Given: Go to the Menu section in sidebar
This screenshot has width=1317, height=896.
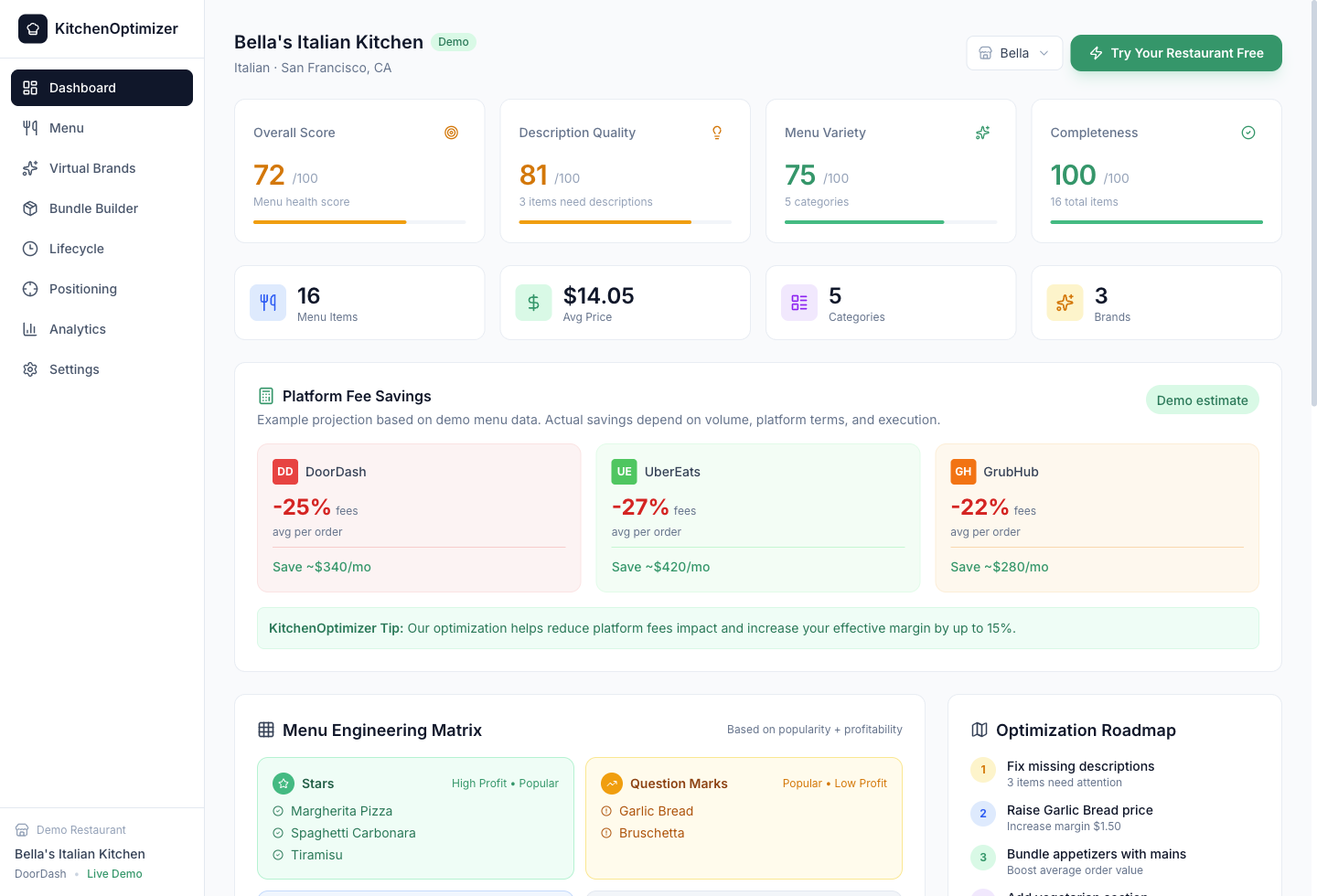Looking at the screenshot, I should 102,128.
